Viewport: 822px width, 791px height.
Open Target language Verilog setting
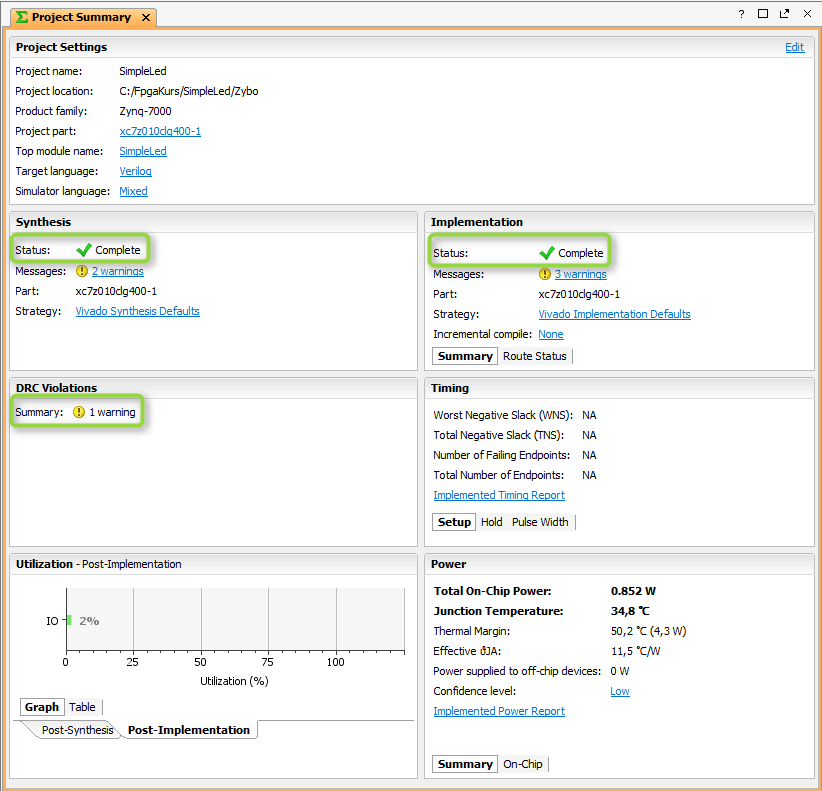(x=135, y=171)
